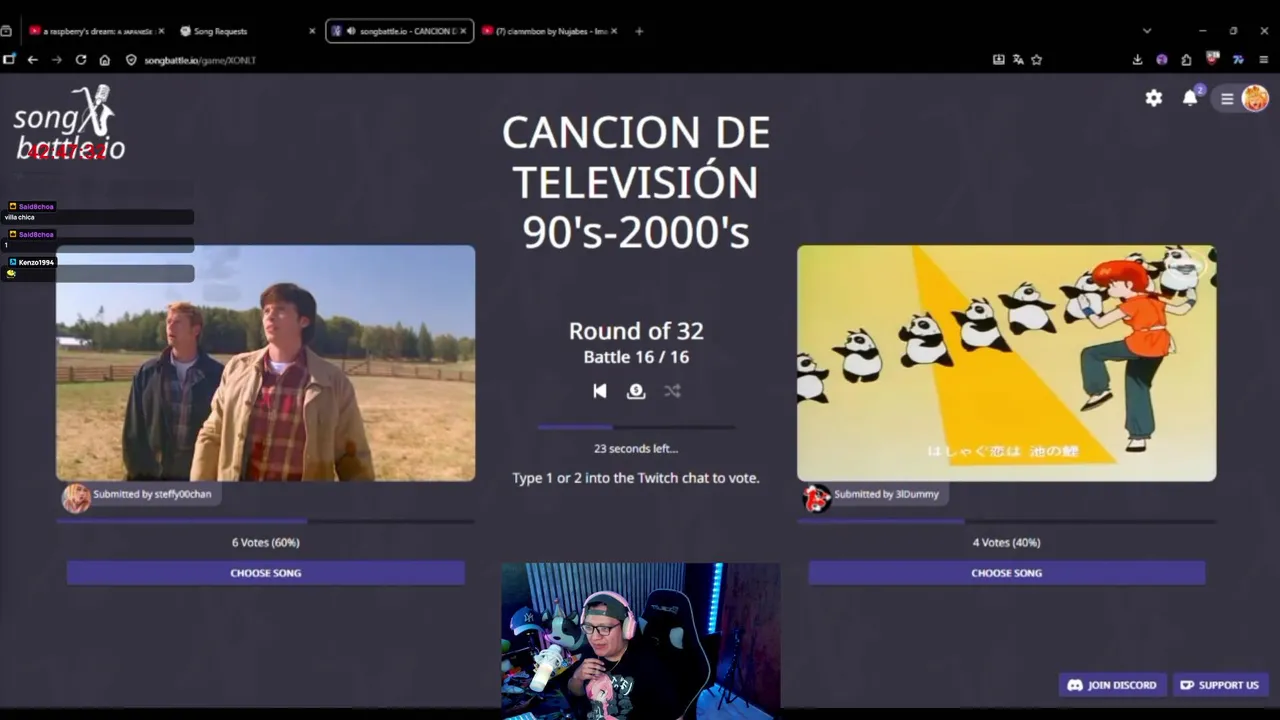Image resolution: width=1280 pixels, height=720 pixels.
Task: Go forward in browser history
Action: click(x=57, y=60)
